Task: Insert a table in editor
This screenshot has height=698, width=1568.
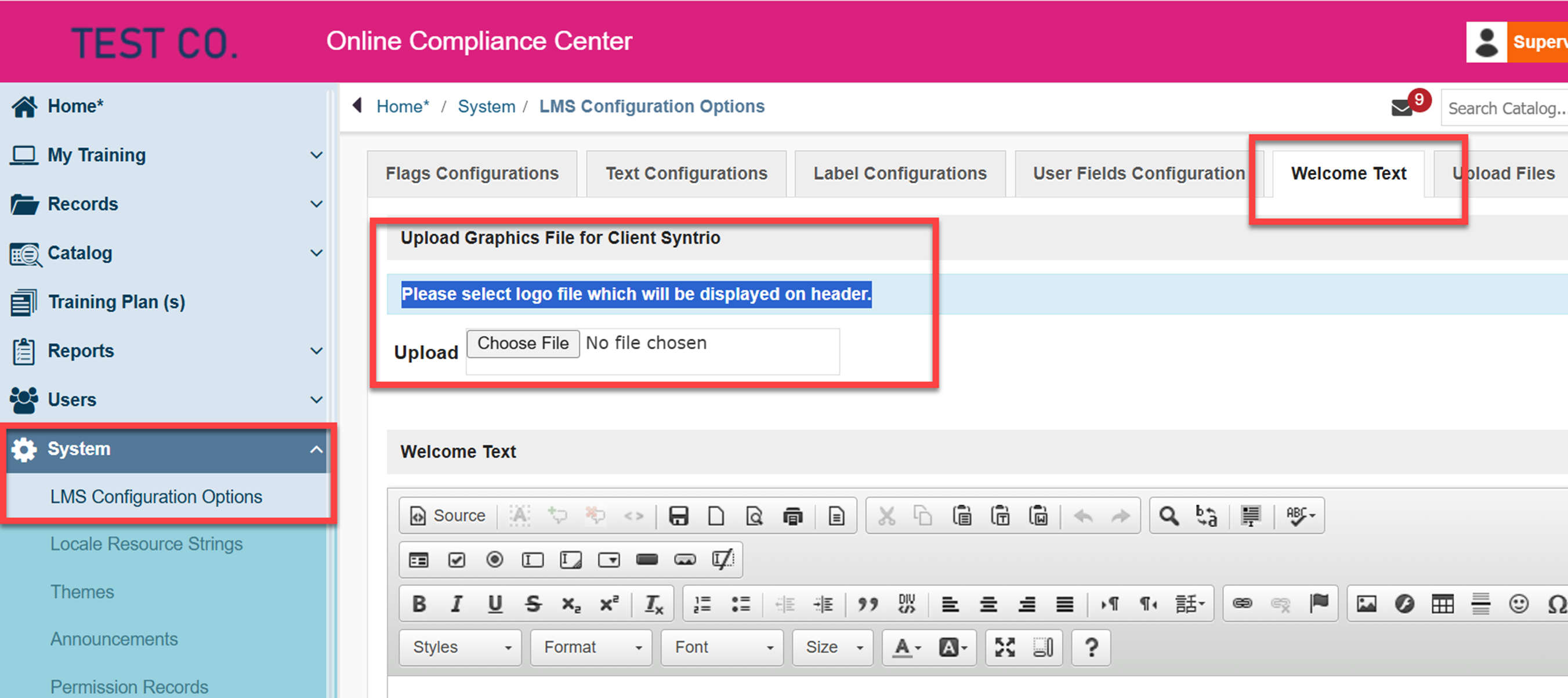Action: (x=1442, y=603)
